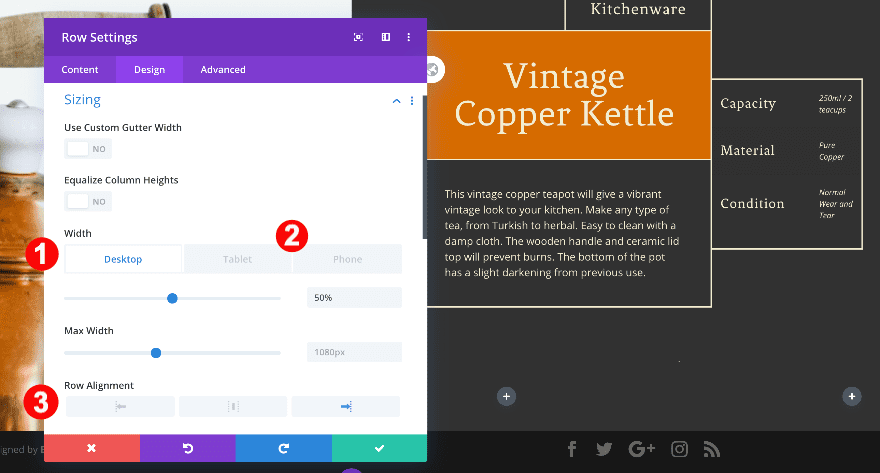The image size is (880, 473).
Task: Click the expand modal fullscreen icon
Action: [358, 37]
